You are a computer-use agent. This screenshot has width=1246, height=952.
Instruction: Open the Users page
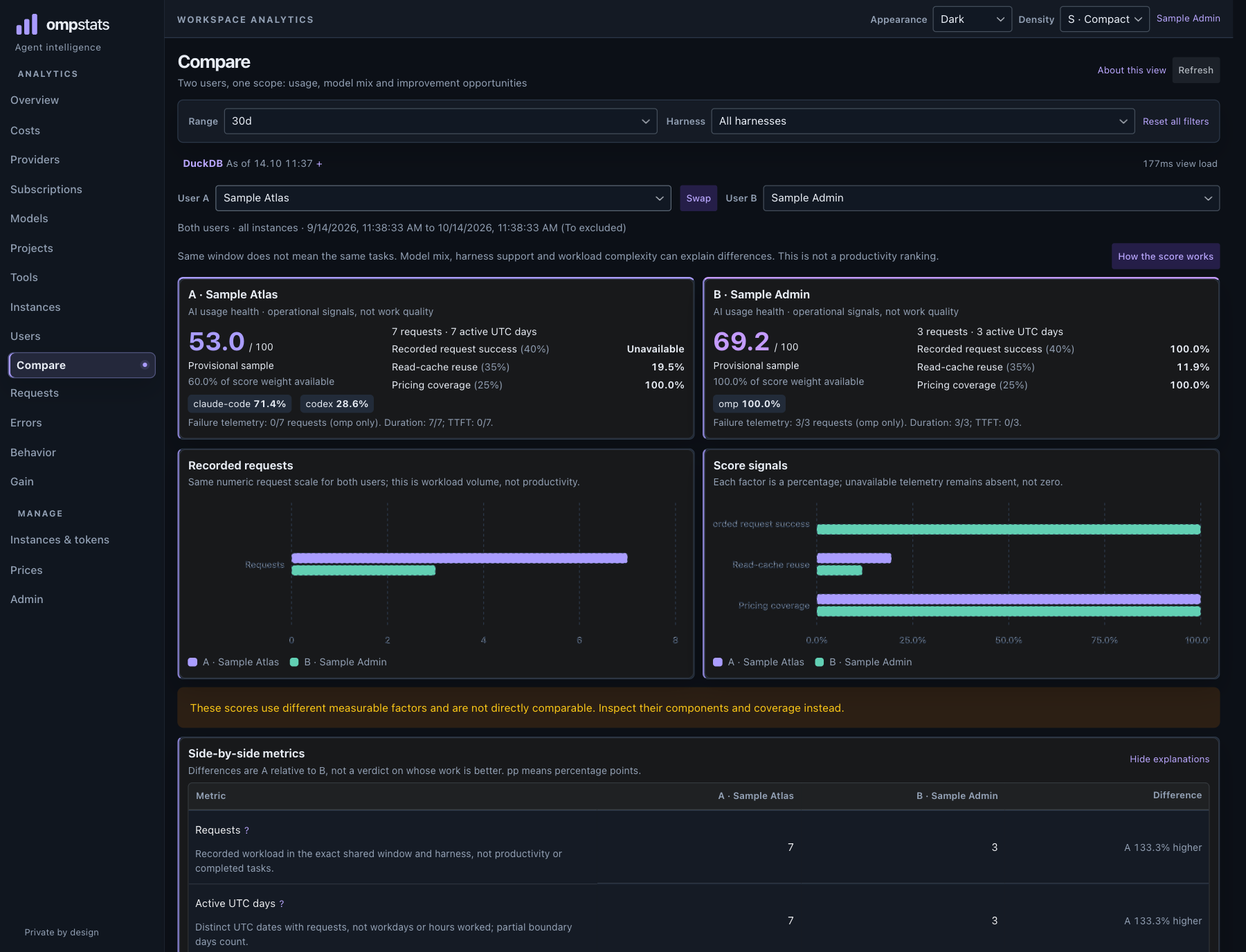[x=25, y=336]
